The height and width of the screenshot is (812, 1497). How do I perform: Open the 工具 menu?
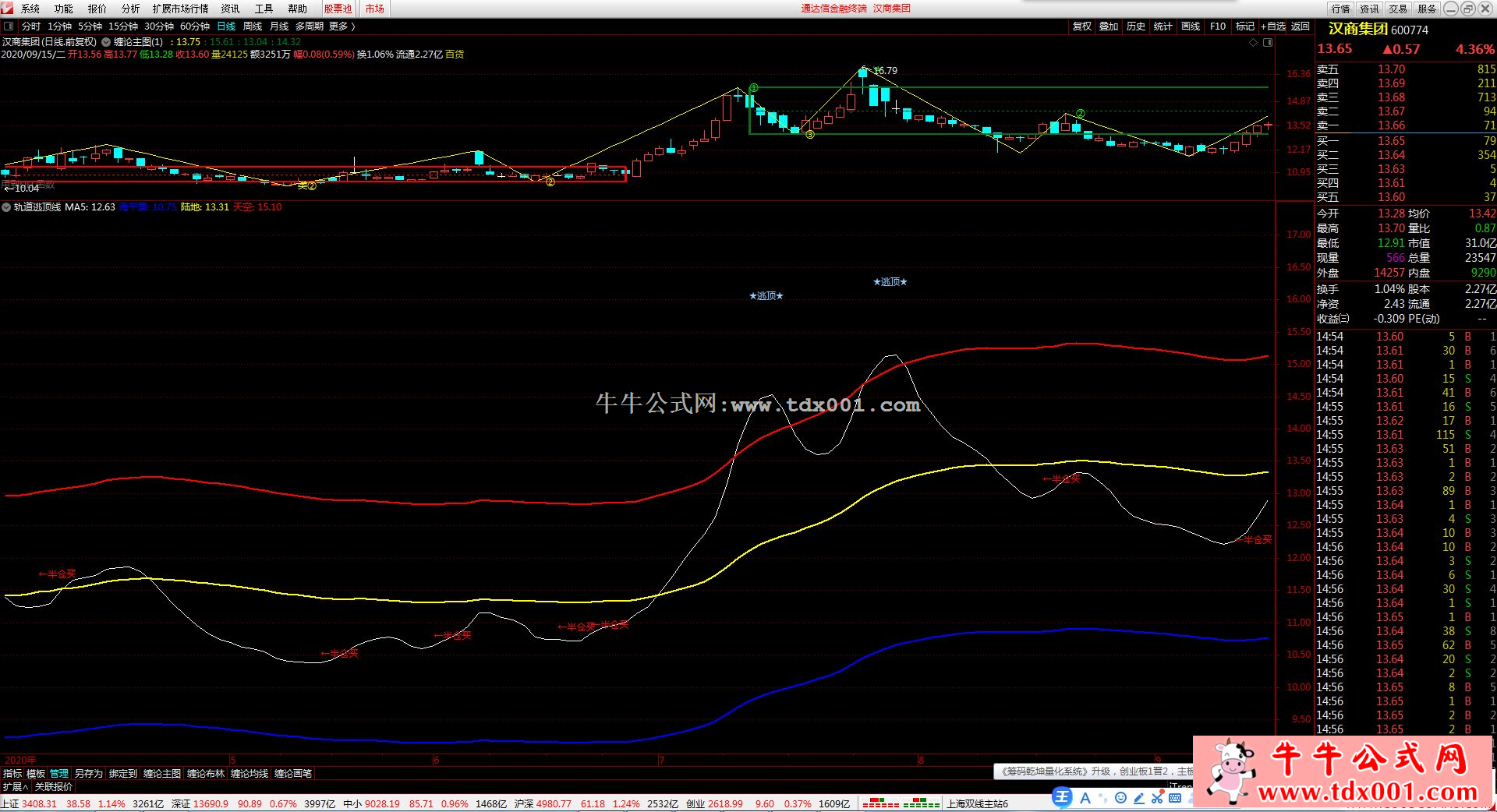(264, 9)
